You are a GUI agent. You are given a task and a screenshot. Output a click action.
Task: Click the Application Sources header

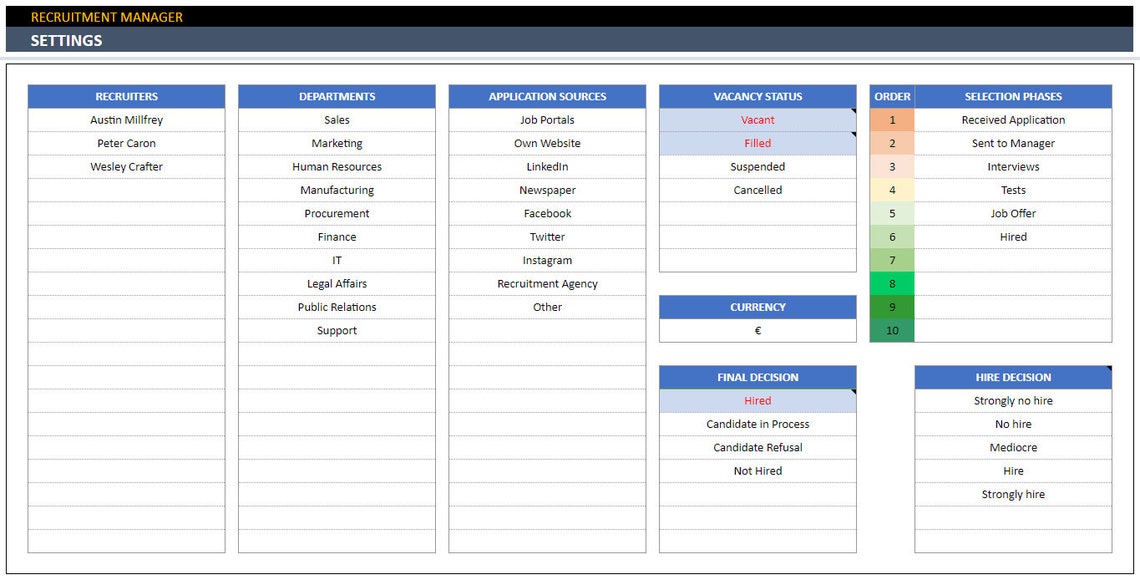[547, 97]
